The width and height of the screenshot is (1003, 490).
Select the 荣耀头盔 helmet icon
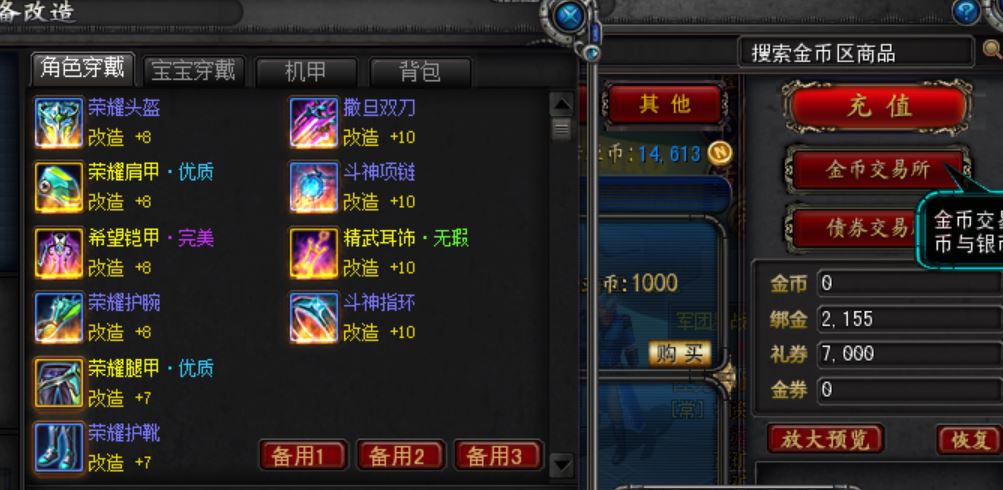(59, 122)
